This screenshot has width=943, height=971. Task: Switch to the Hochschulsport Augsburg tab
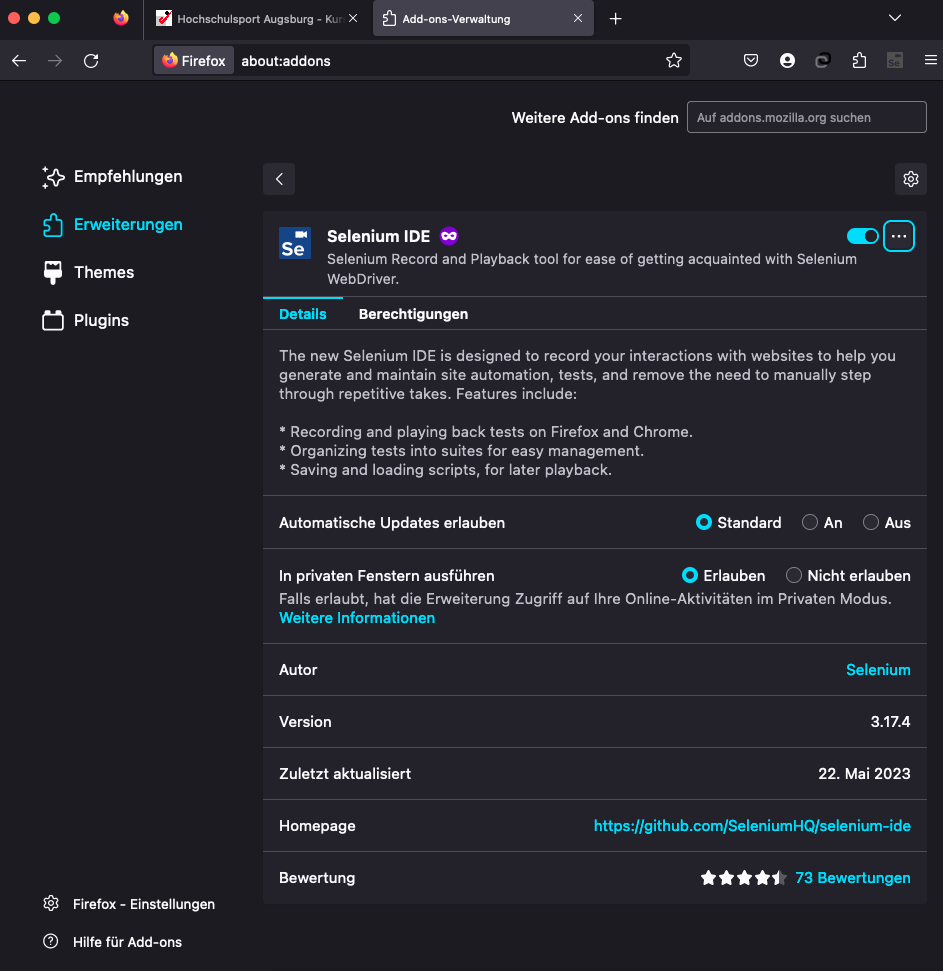click(250, 19)
